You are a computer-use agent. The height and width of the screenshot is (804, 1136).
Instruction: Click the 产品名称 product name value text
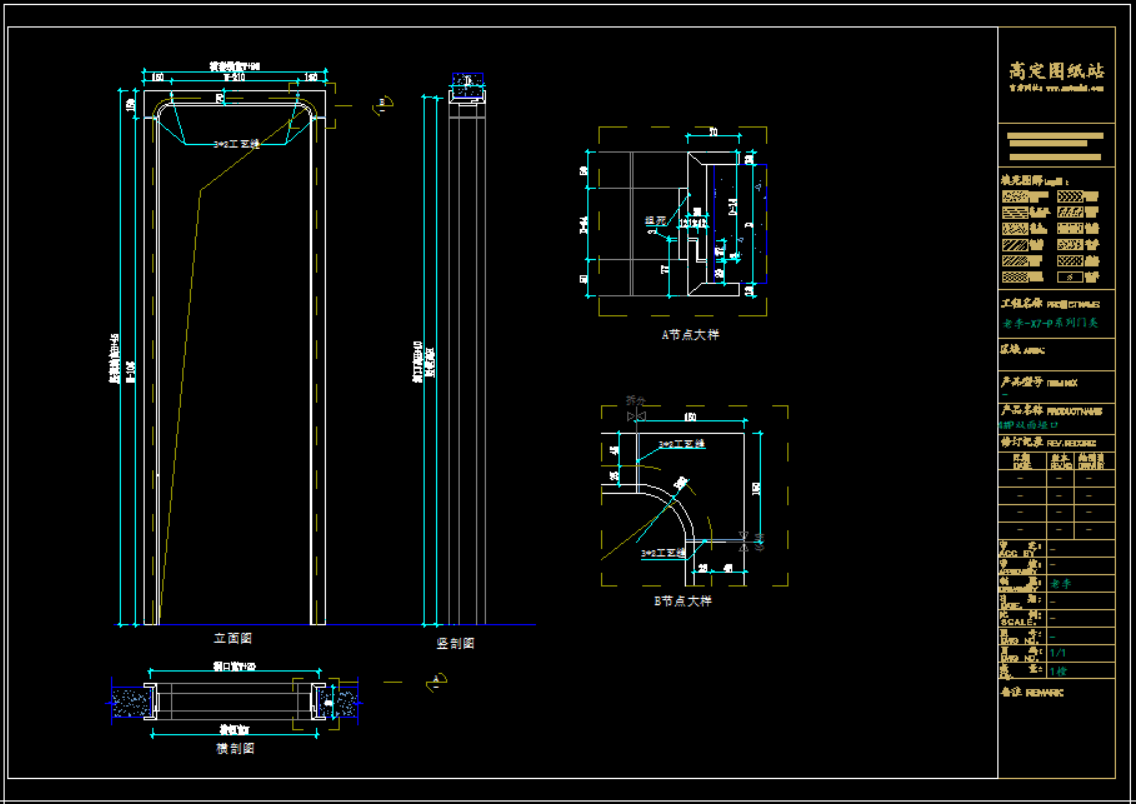pyautogui.click(x=1032, y=424)
